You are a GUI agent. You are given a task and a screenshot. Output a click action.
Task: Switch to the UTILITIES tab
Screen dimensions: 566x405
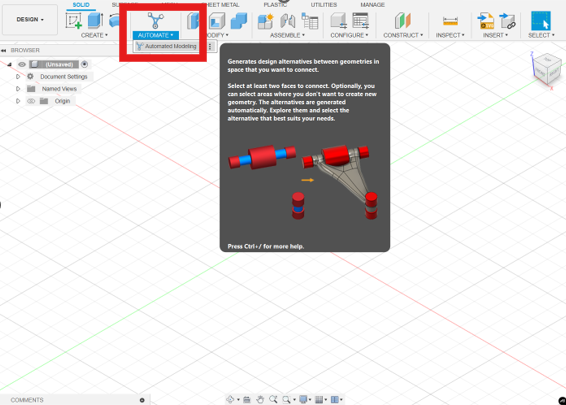point(324,5)
